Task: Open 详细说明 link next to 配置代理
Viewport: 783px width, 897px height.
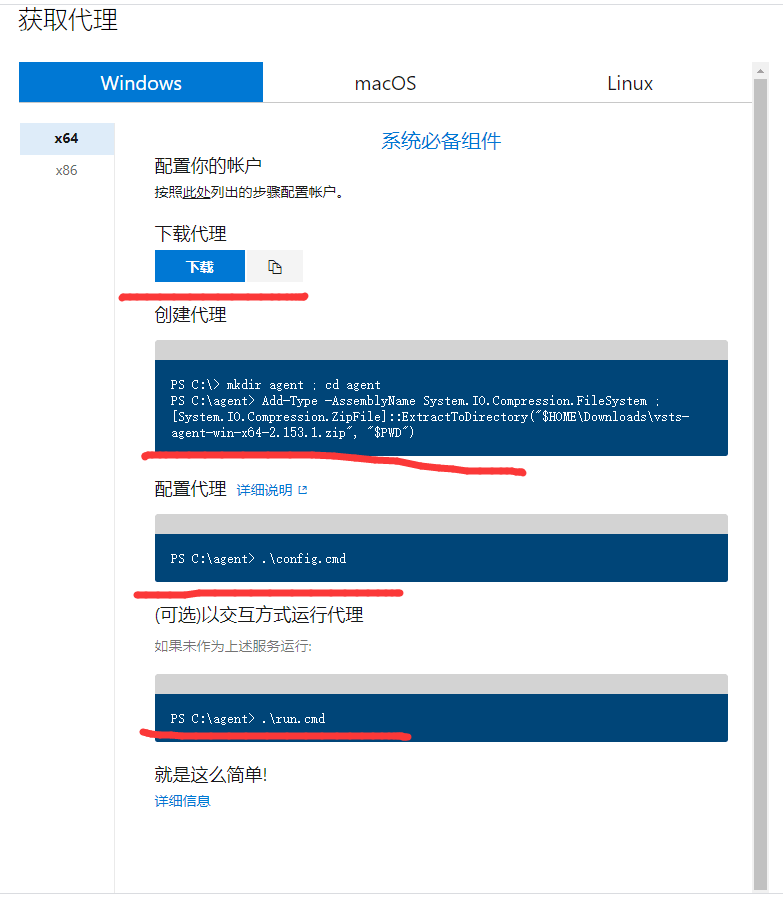Action: point(264,490)
